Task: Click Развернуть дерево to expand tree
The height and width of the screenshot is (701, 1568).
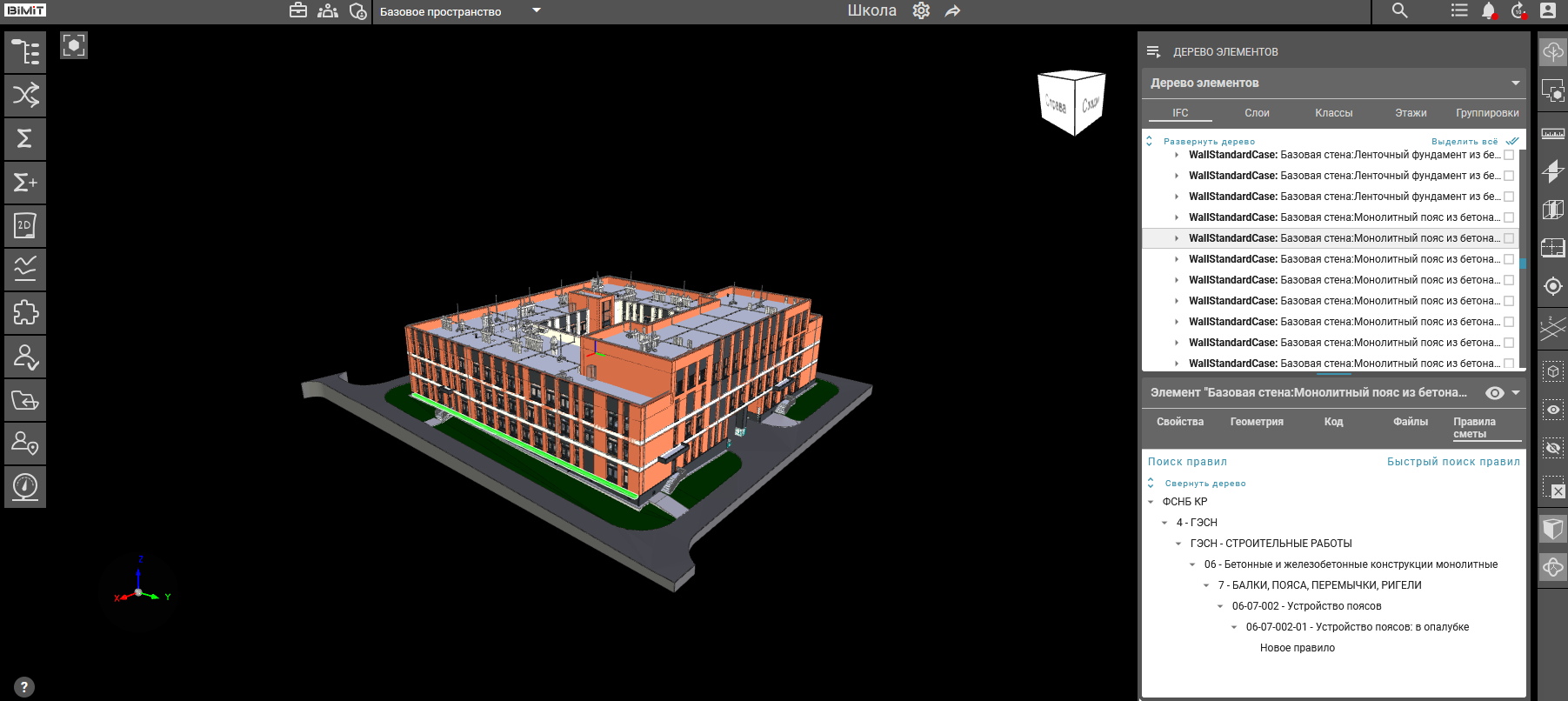Action: pyautogui.click(x=1209, y=142)
